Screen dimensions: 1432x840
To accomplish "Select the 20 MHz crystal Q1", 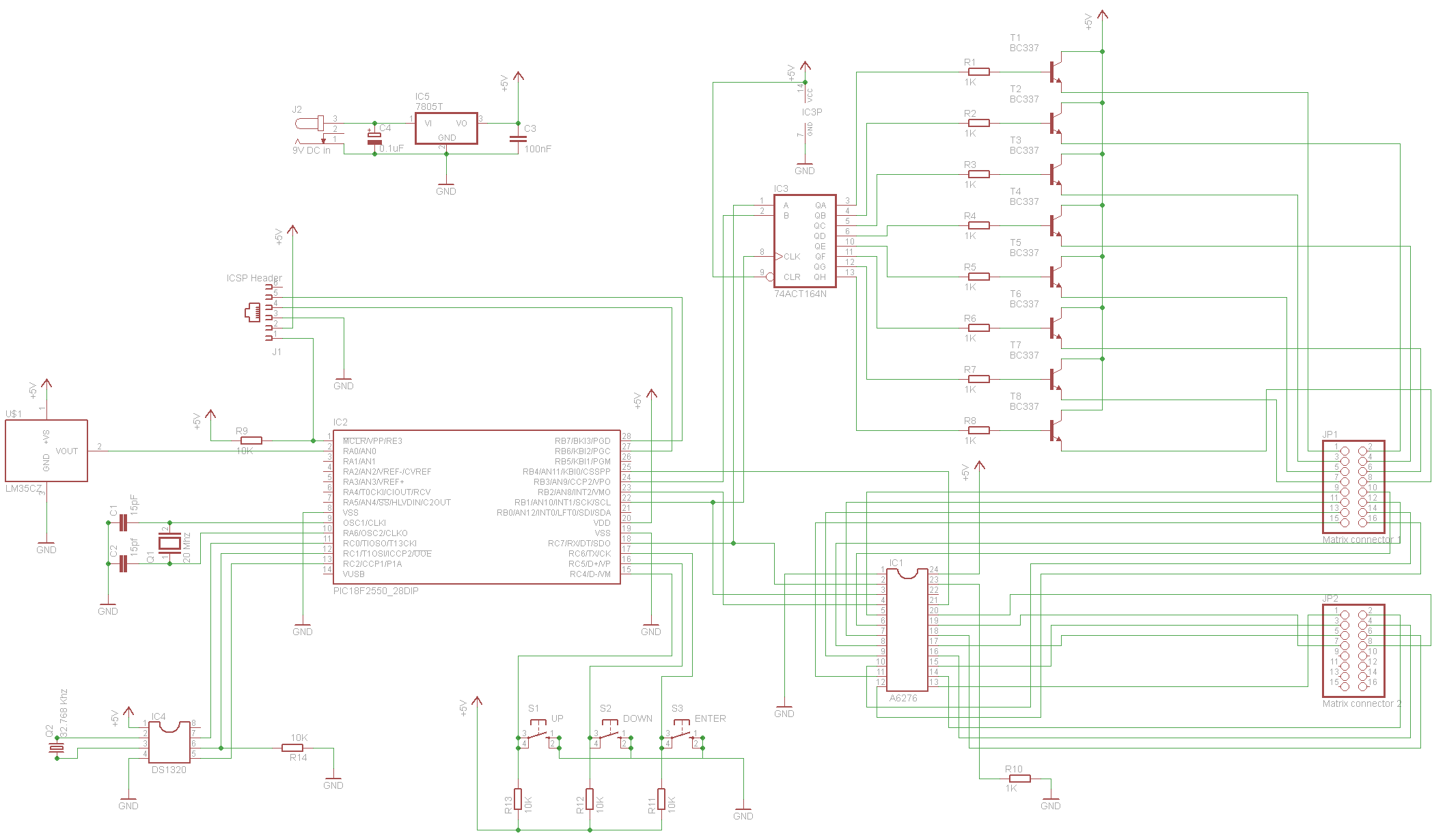I will tap(169, 544).
